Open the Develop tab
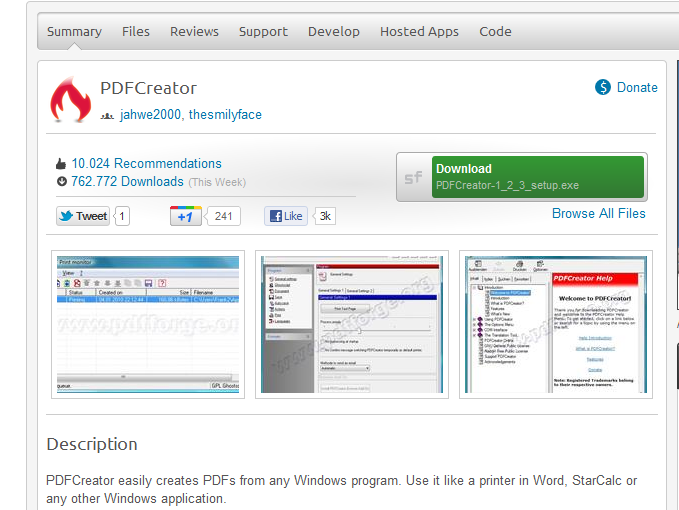 click(333, 32)
